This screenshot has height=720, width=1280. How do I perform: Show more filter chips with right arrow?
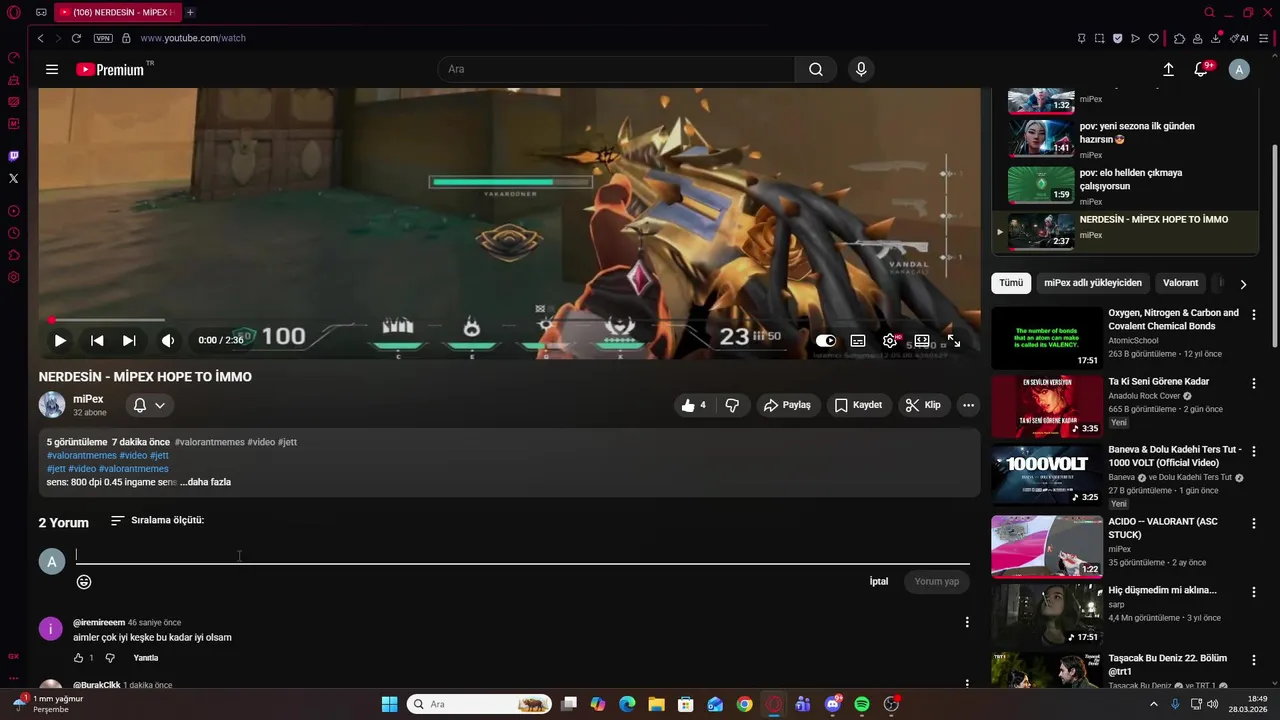(x=1243, y=284)
